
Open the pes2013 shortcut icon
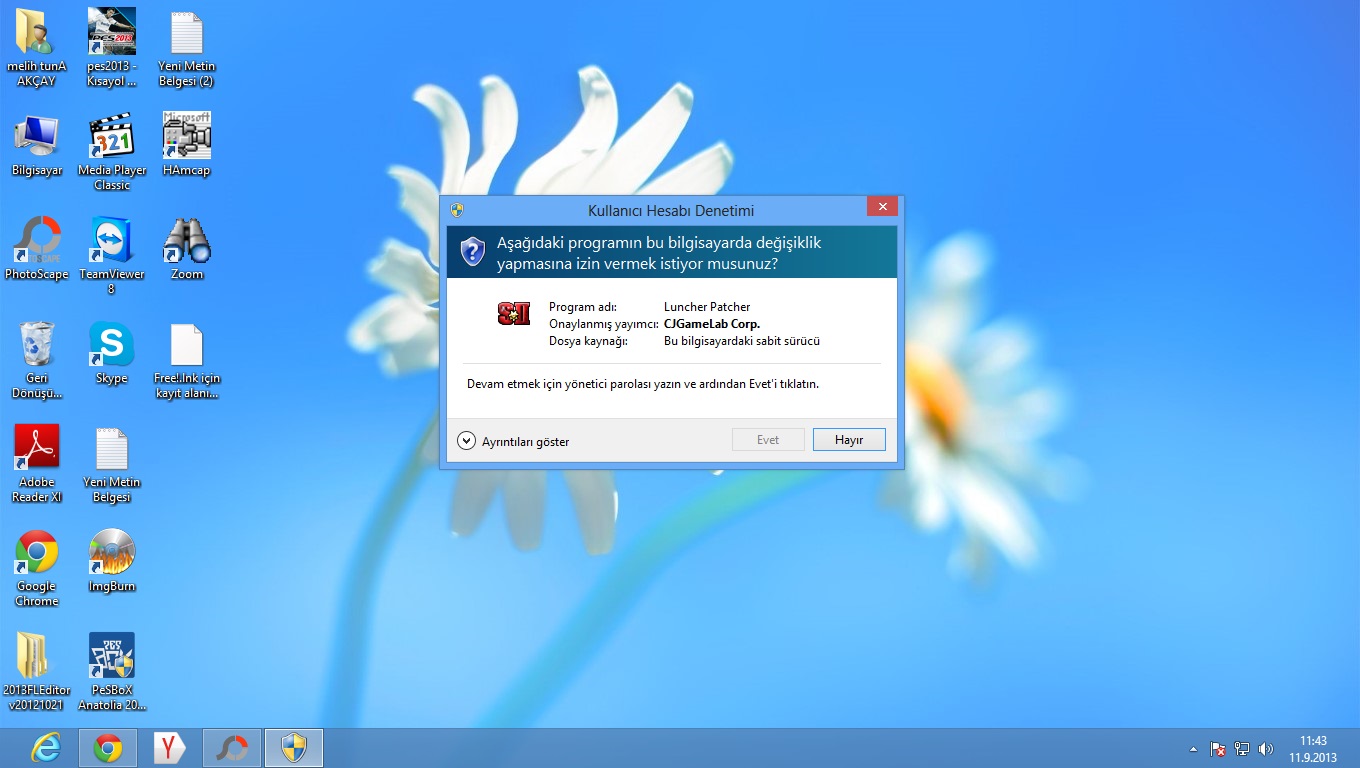click(x=112, y=34)
